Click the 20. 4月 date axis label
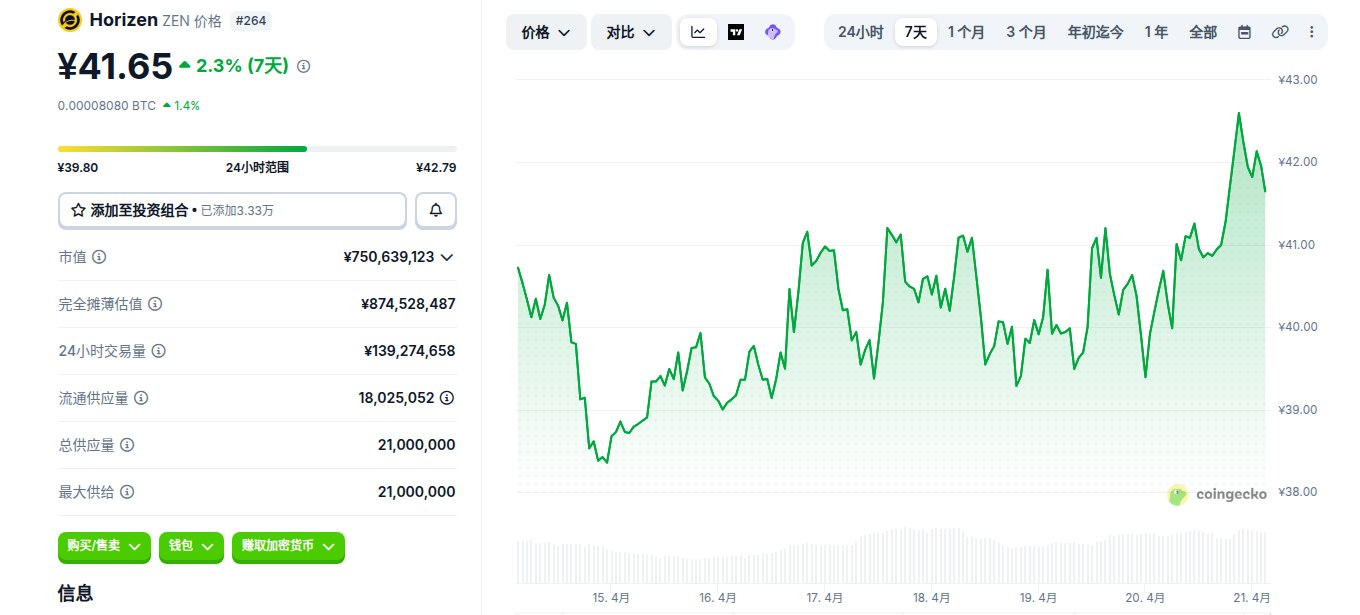The height and width of the screenshot is (615, 1360). pos(1146,598)
